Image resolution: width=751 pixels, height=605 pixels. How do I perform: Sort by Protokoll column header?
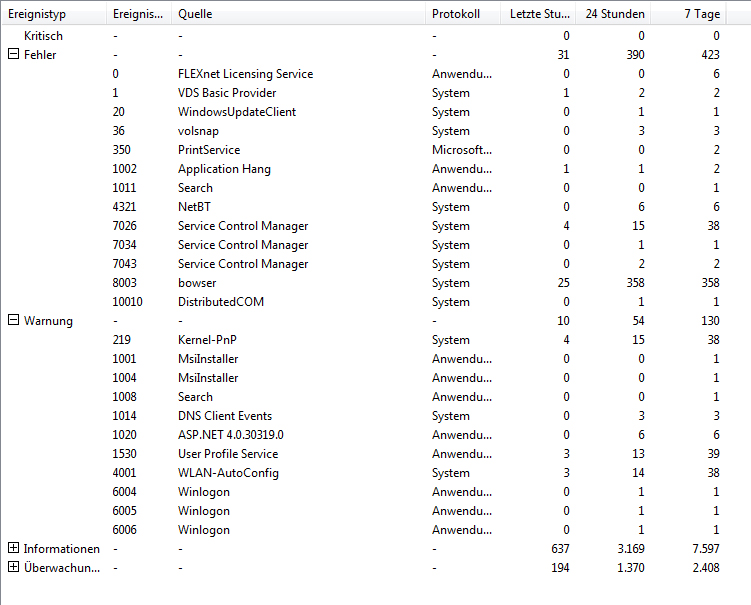[463, 14]
